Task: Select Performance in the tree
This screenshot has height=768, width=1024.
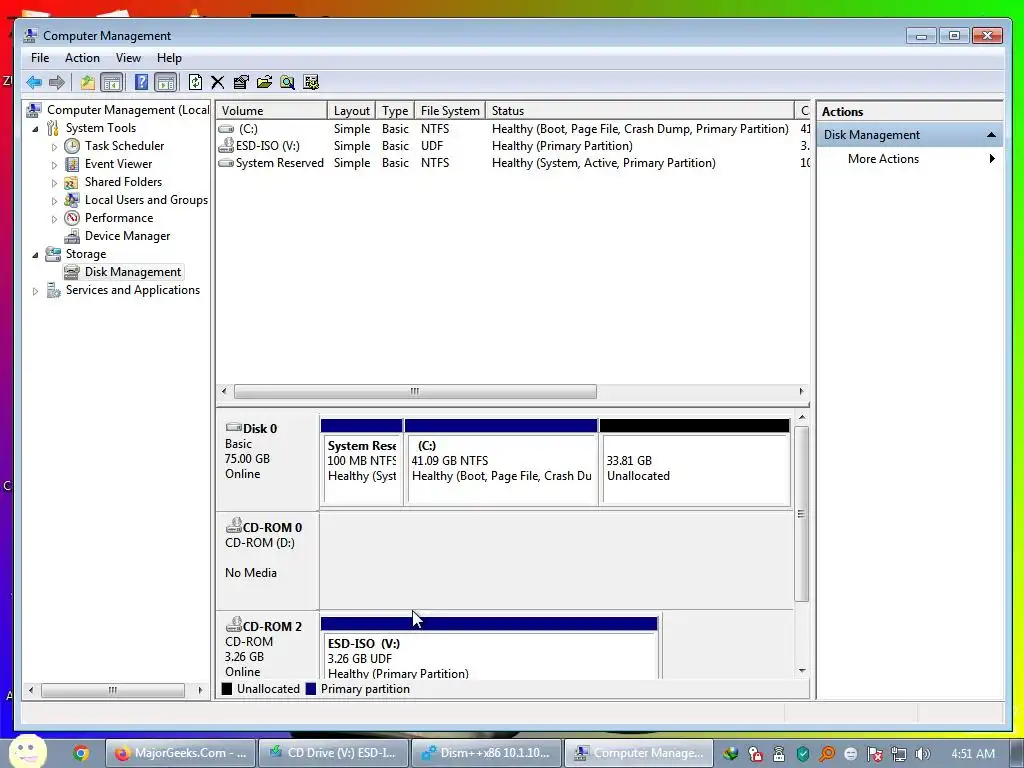Action: [119, 217]
